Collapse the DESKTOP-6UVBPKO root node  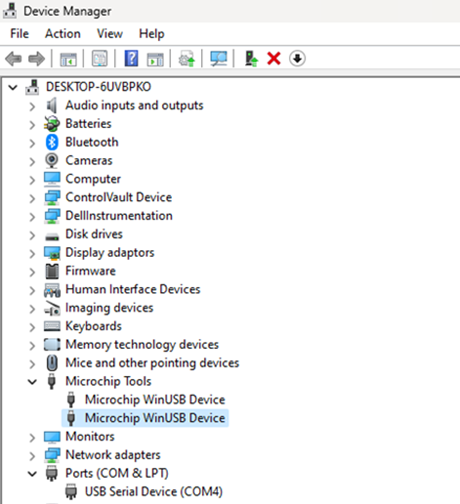tap(13, 88)
